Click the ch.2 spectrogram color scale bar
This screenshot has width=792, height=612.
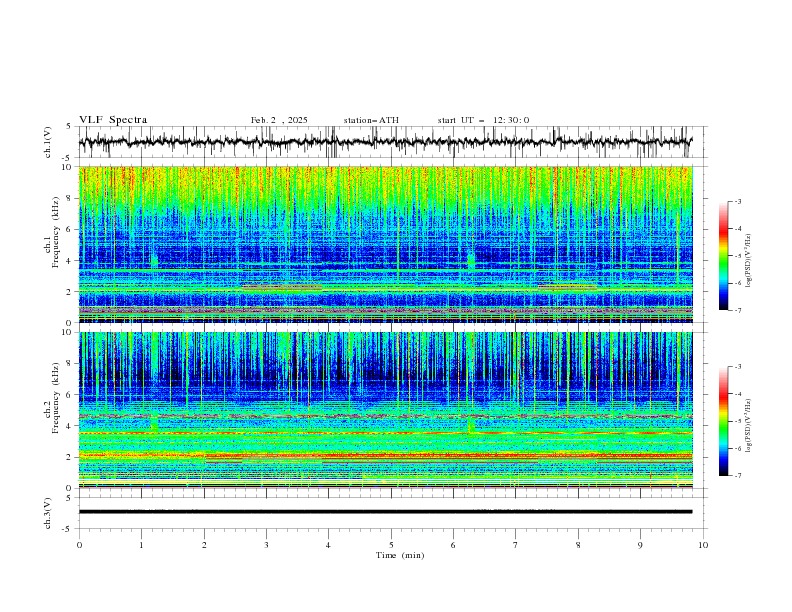tap(723, 421)
